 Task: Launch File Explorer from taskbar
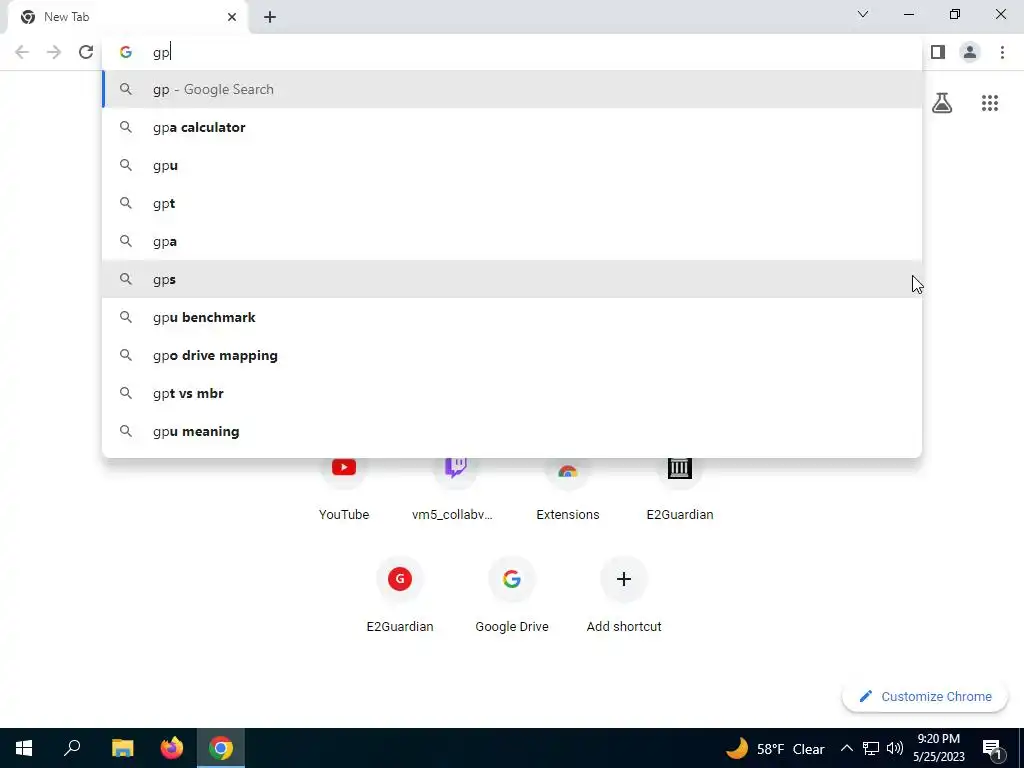tap(122, 748)
